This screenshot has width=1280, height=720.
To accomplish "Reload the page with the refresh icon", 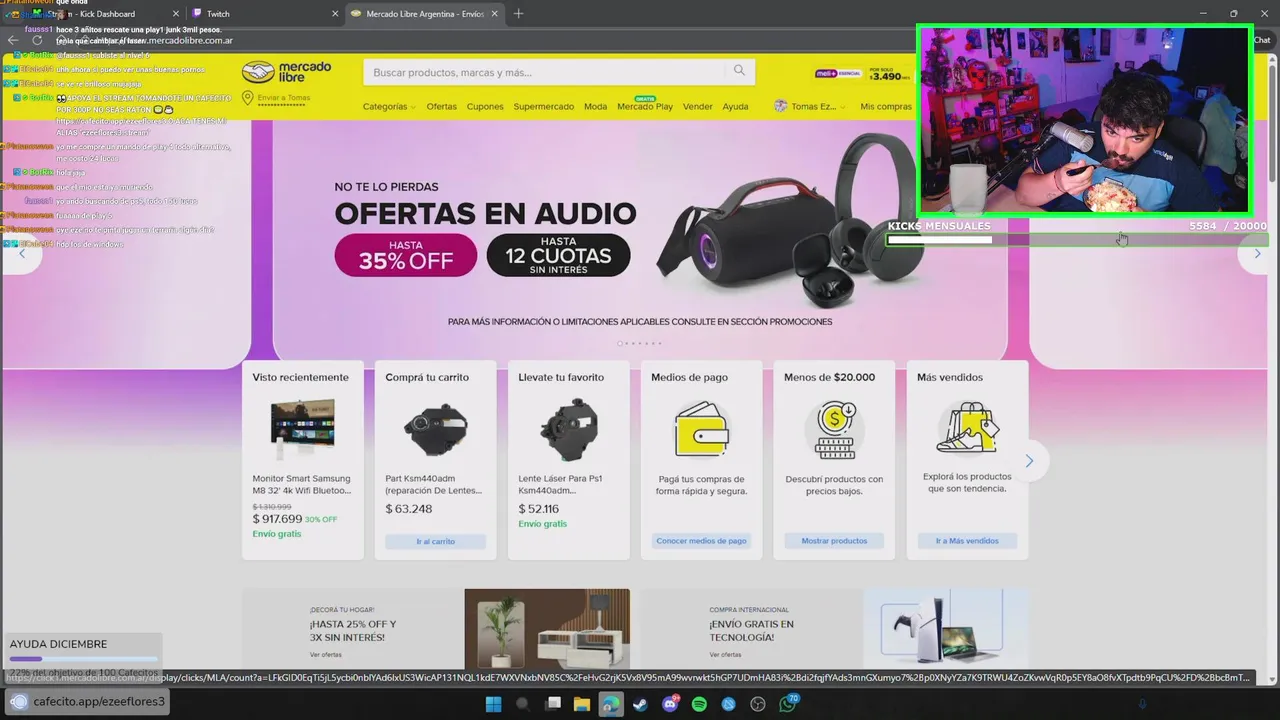I will [37, 40].
